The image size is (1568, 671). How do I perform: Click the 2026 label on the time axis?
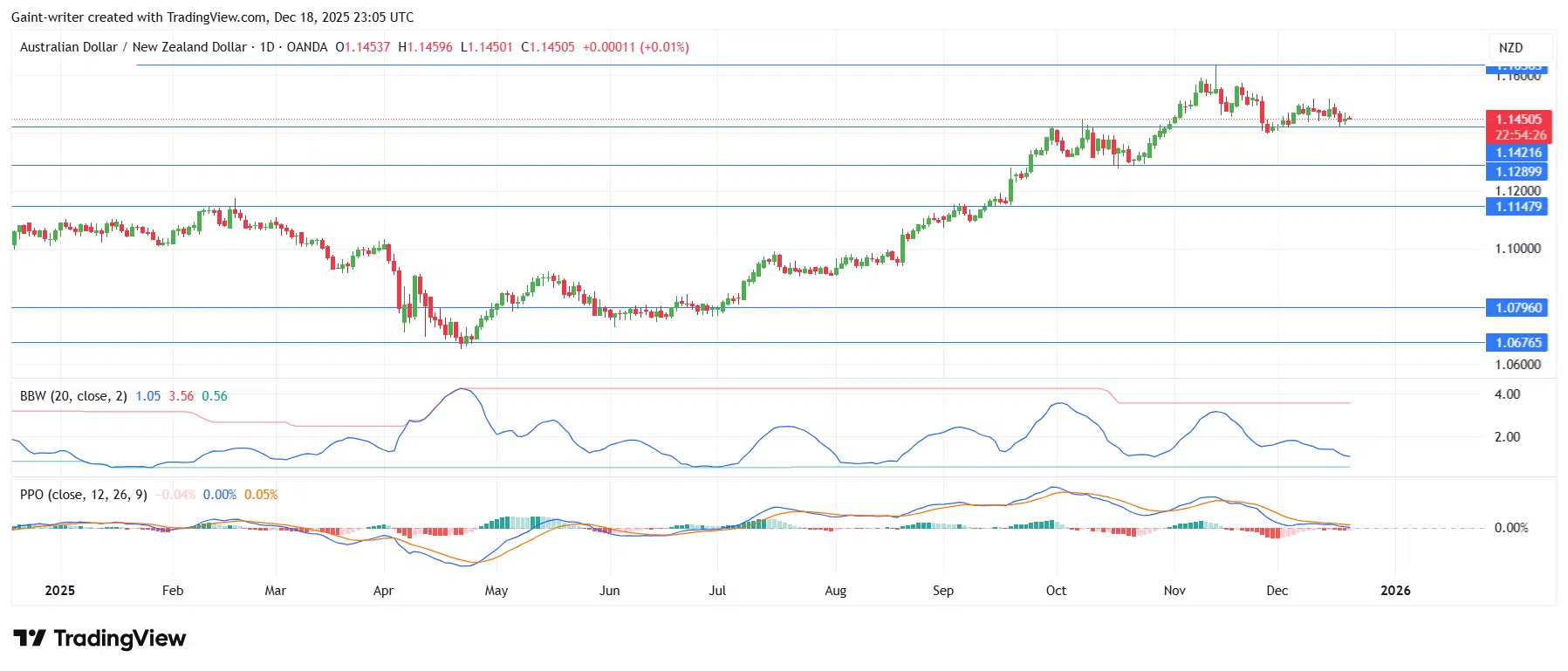1395,591
